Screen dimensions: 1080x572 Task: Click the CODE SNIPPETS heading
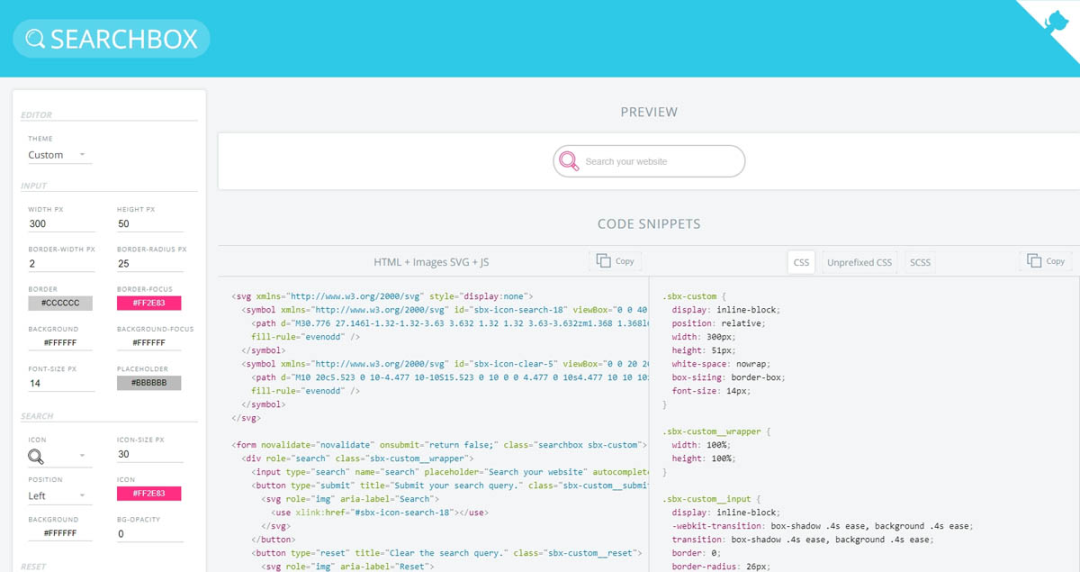pyautogui.click(x=649, y=224)
